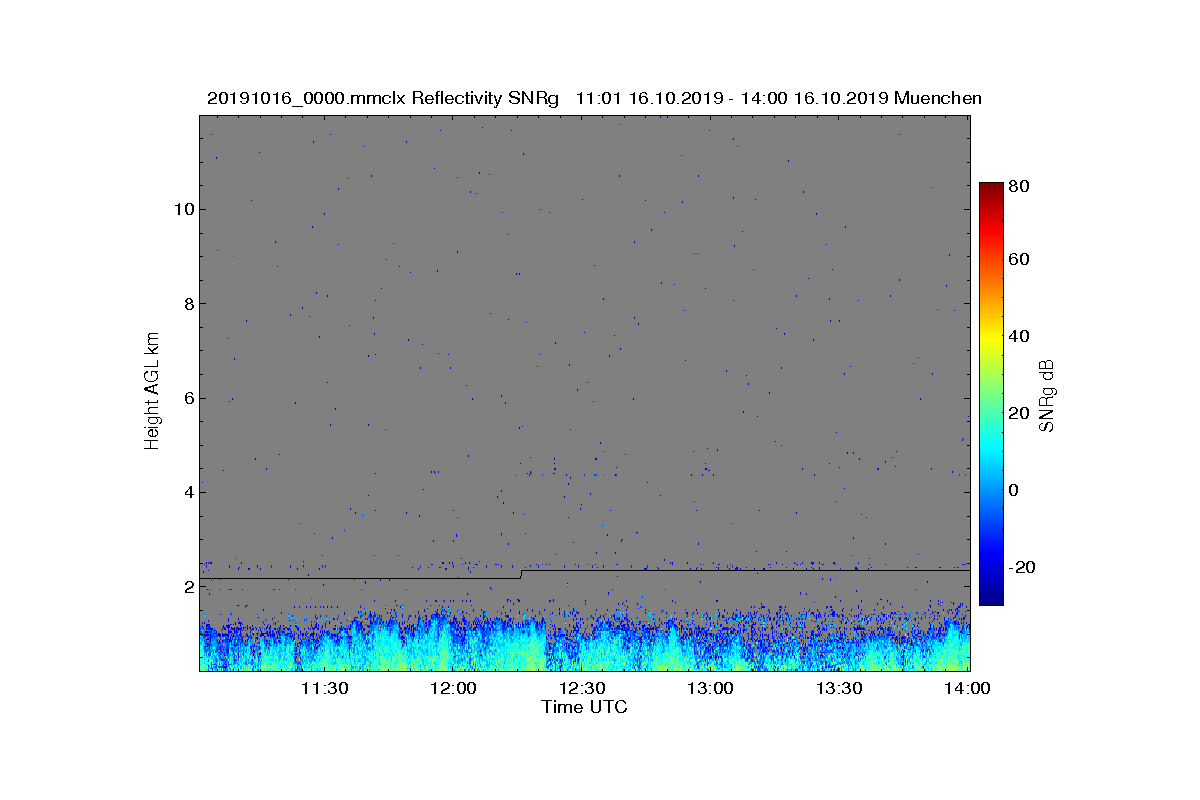Click the colorbar value 80
Viewport: 1200px width, 800px height.
click(x=1020, y=186)
